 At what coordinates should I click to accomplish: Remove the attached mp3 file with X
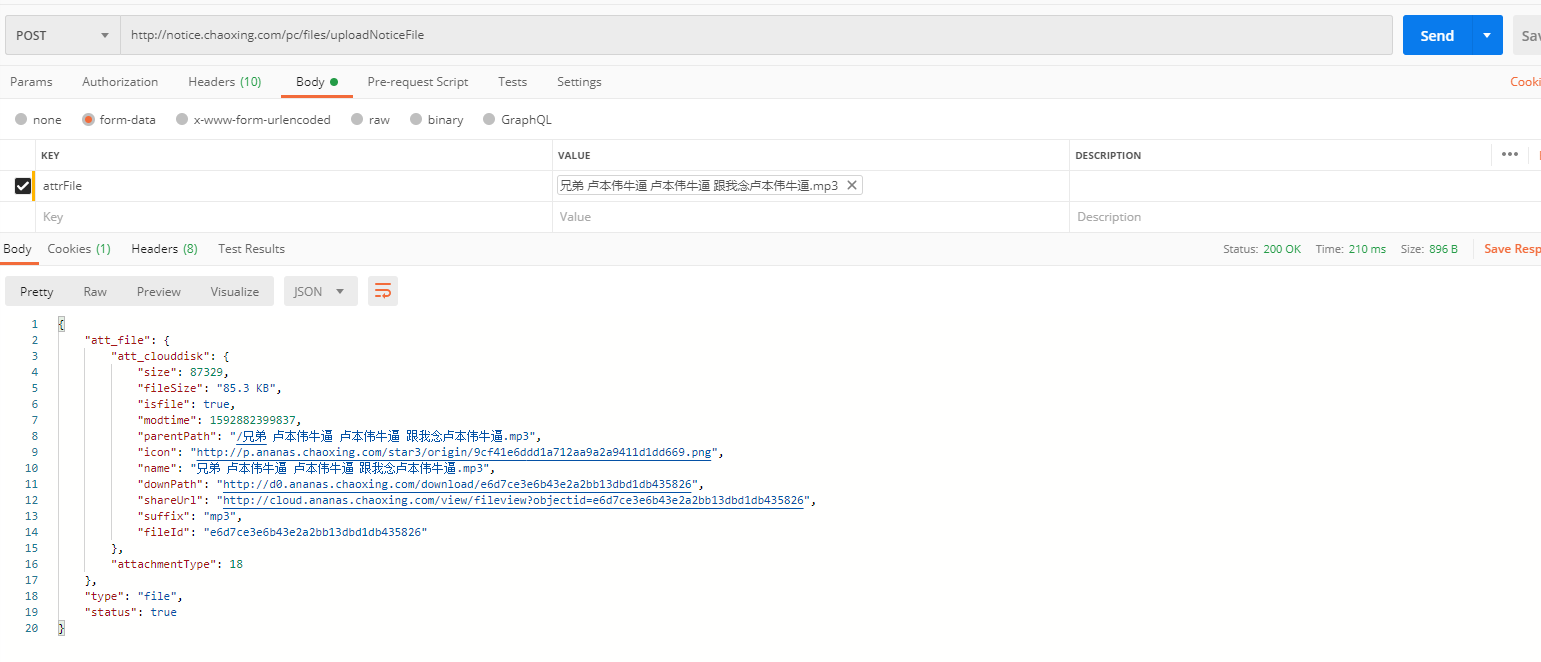[x=851, y=185]
